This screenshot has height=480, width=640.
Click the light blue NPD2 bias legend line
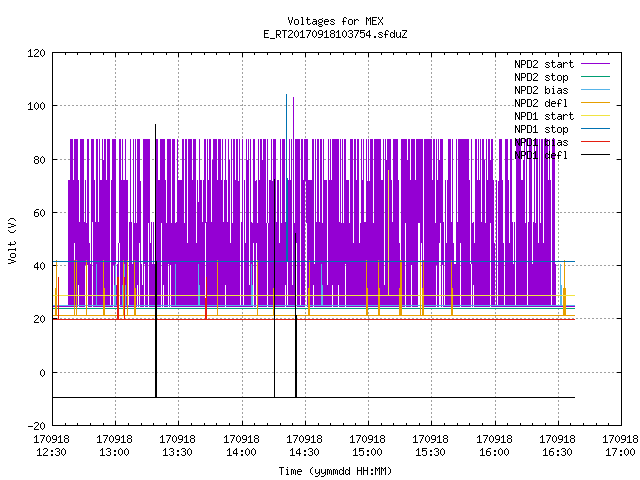point(595,89)
